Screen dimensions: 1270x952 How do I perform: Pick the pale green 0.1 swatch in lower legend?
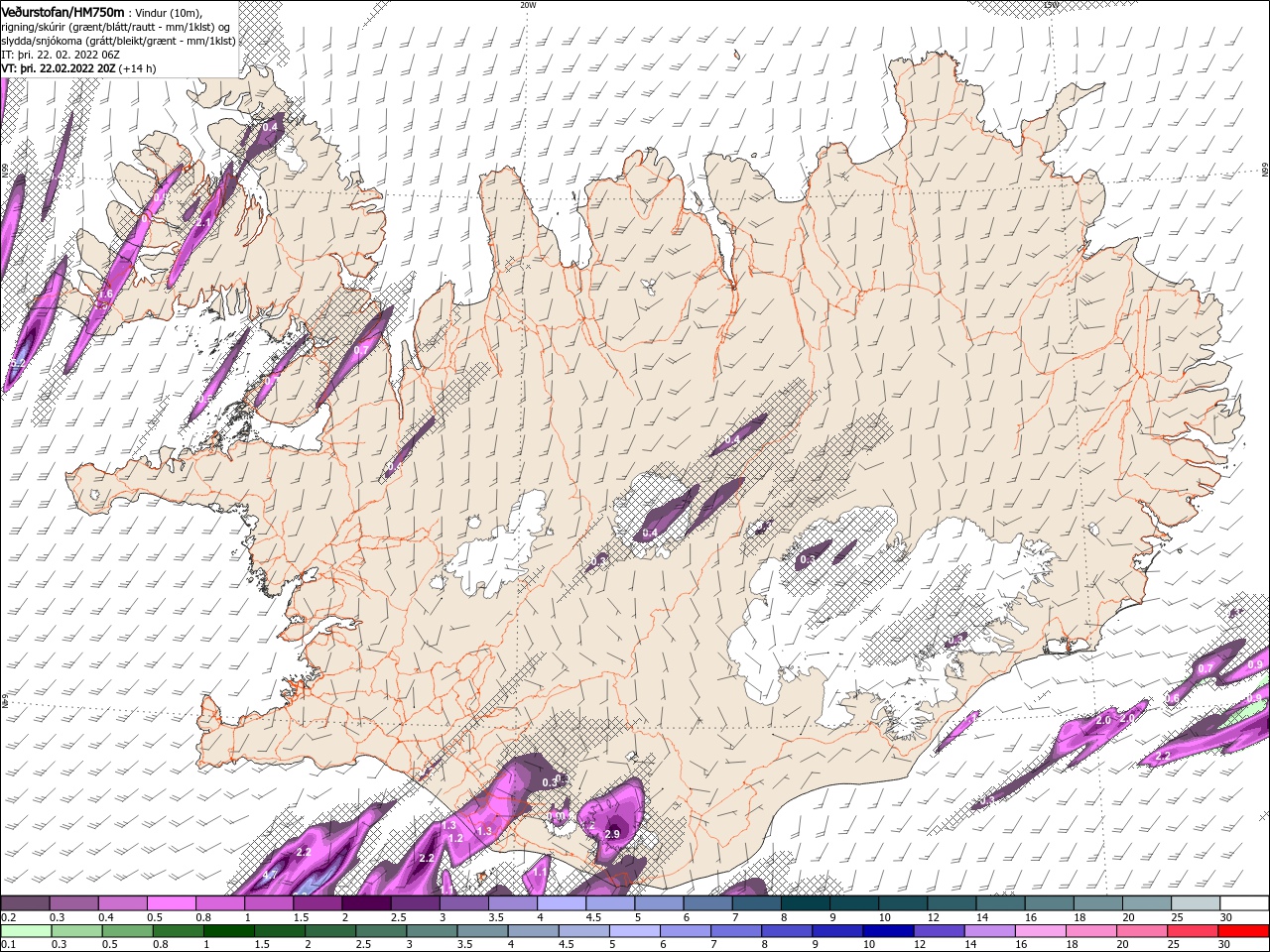coord(25,931)
